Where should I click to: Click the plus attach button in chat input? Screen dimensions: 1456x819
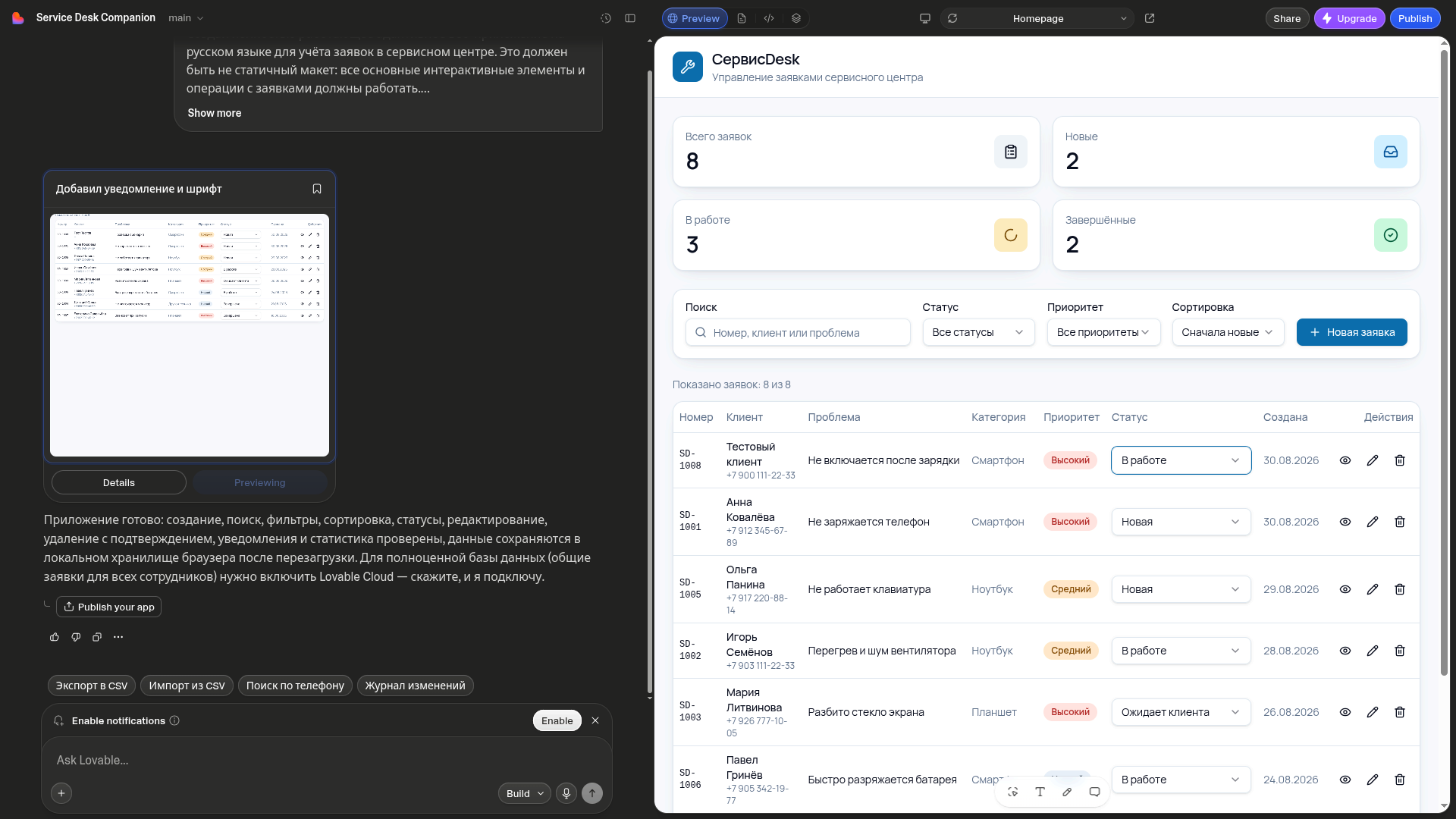point(61,793)
